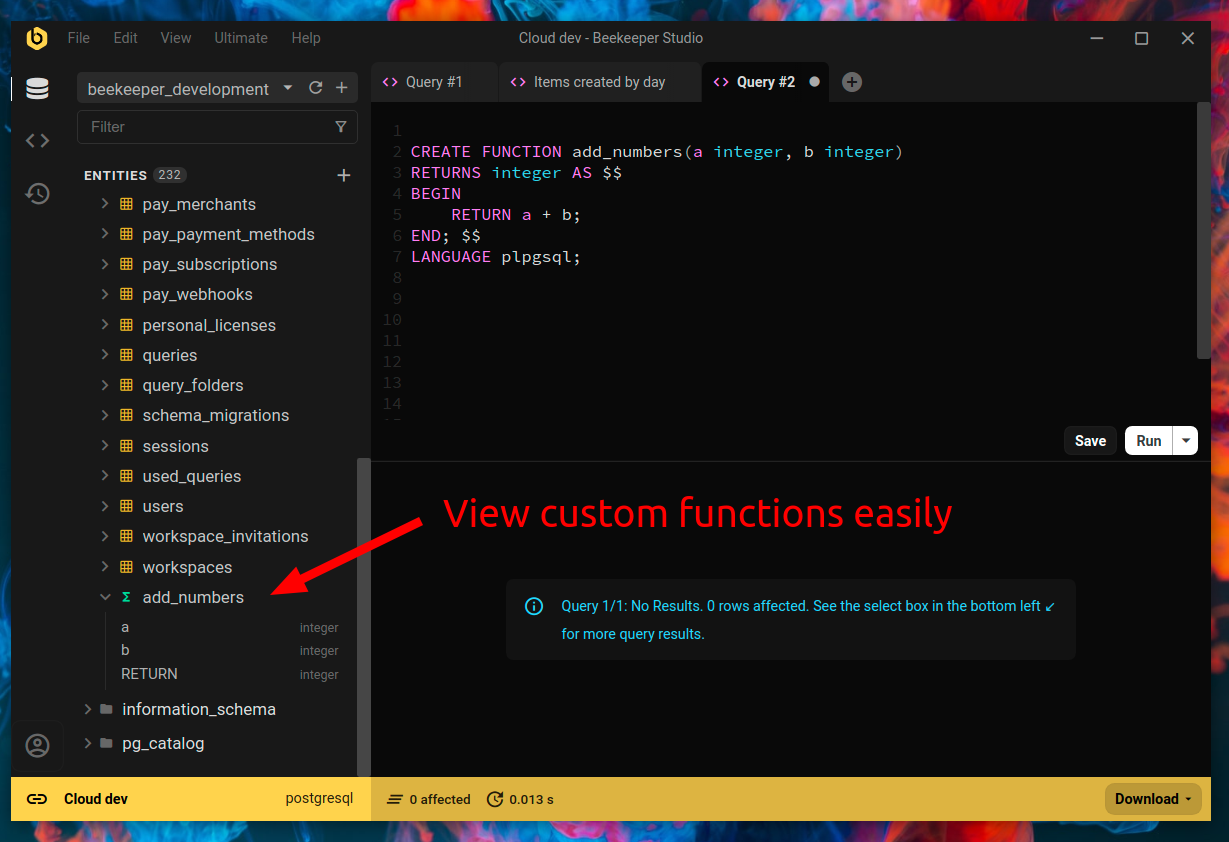Select the Query #2 tab
Viewport: 1229px width, 842px height.
coord(766,82)
